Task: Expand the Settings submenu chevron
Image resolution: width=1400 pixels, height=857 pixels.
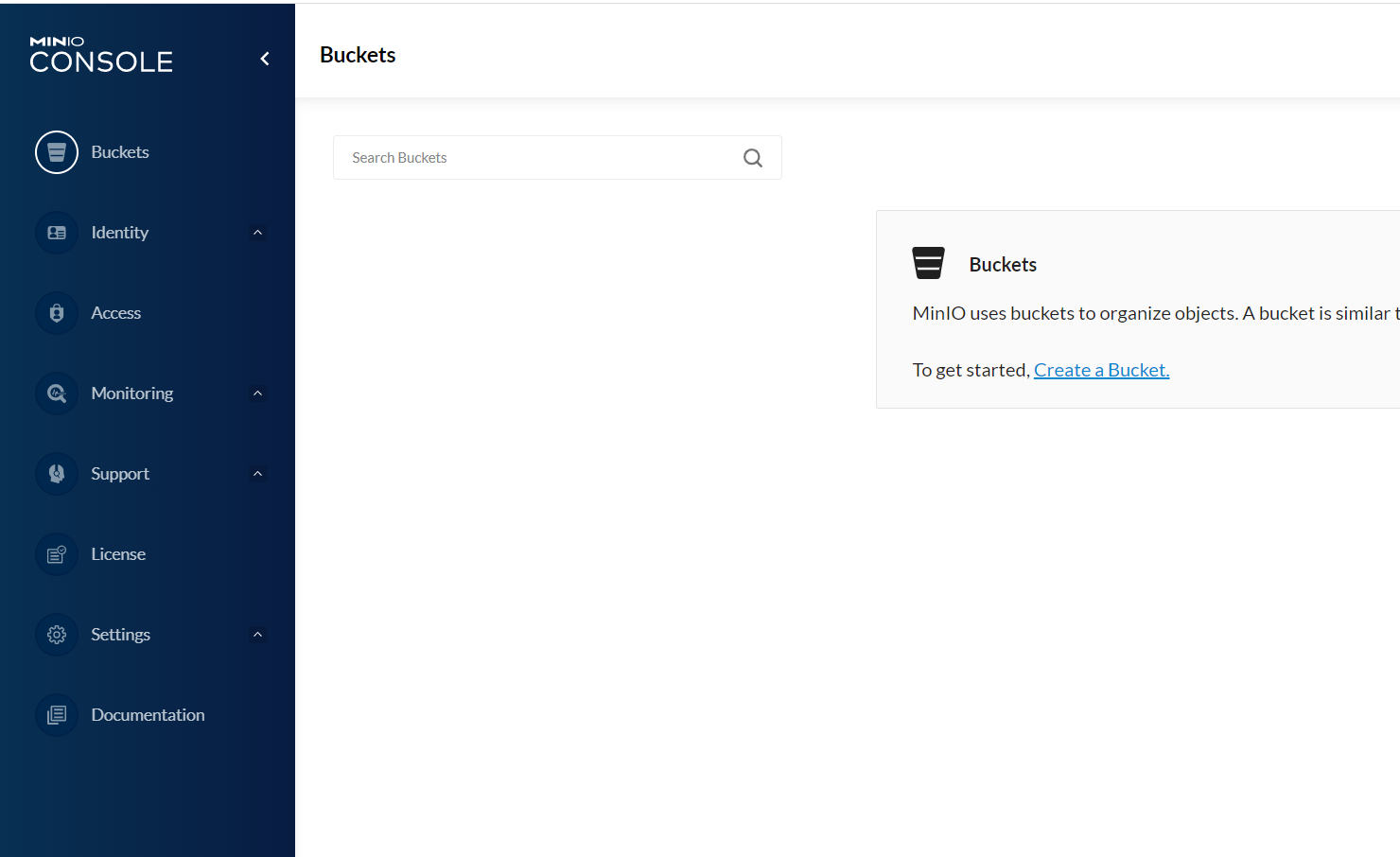Action: (257, 635)
